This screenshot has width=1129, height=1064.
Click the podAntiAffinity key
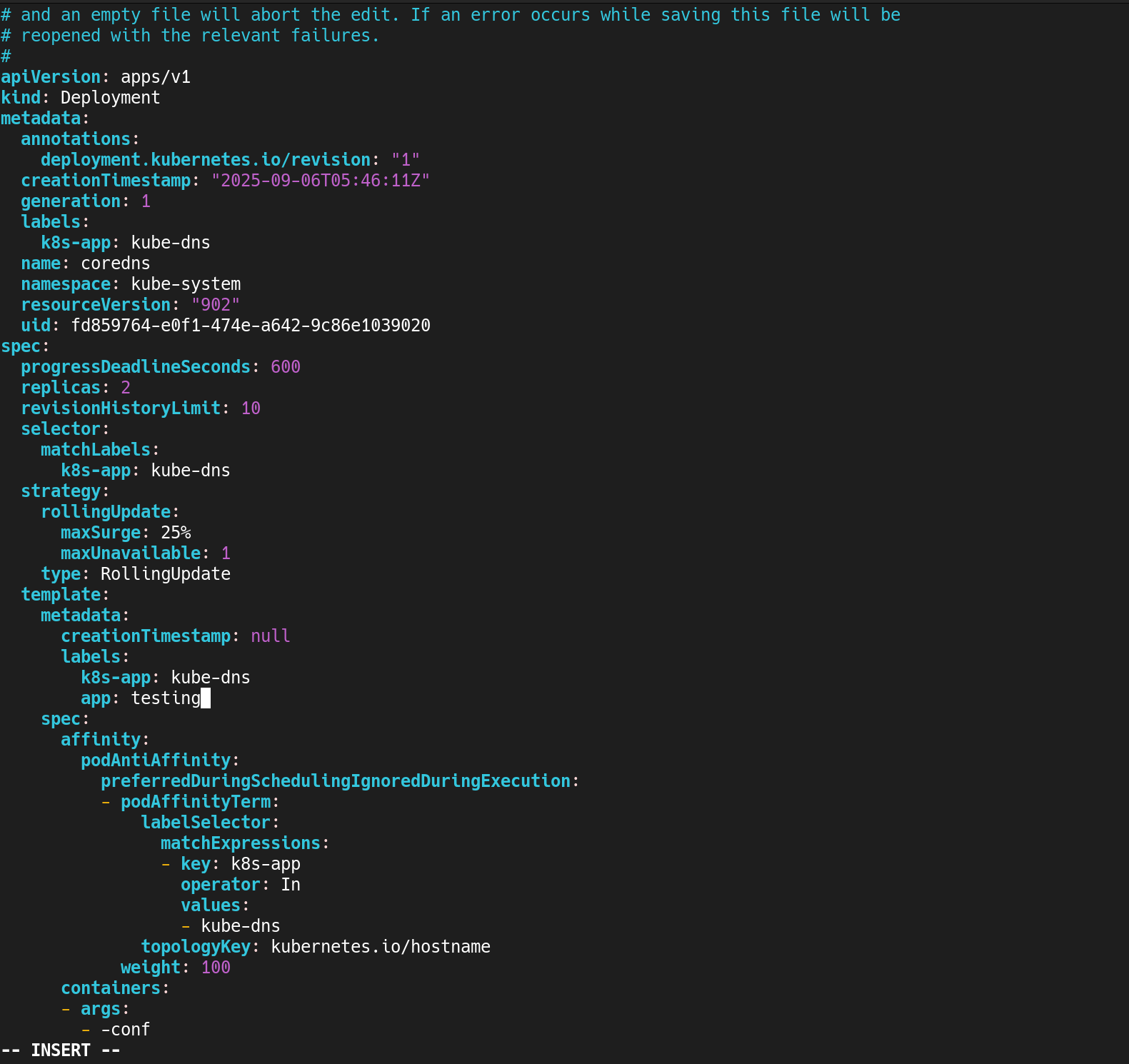(x=156, y=761)
